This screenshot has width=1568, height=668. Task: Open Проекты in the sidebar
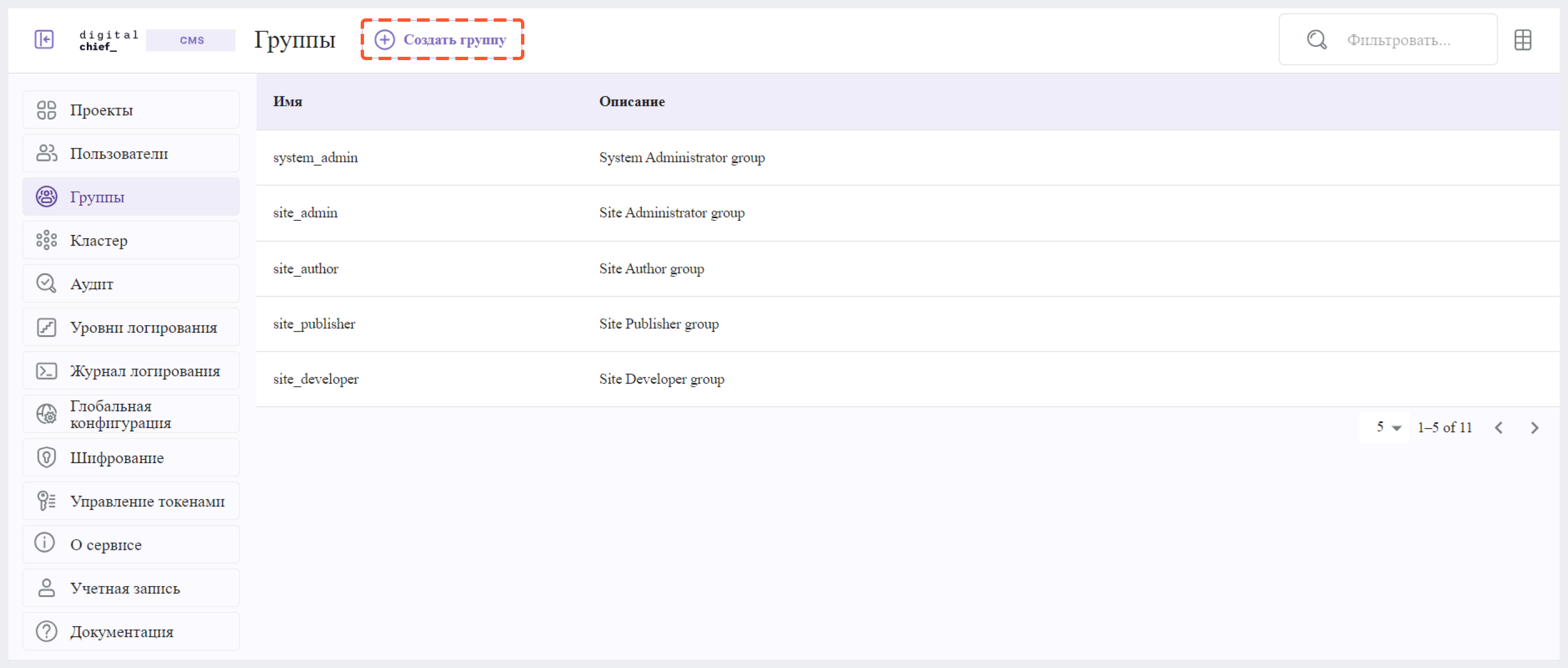pyautogui.click(x=131, y=110)
